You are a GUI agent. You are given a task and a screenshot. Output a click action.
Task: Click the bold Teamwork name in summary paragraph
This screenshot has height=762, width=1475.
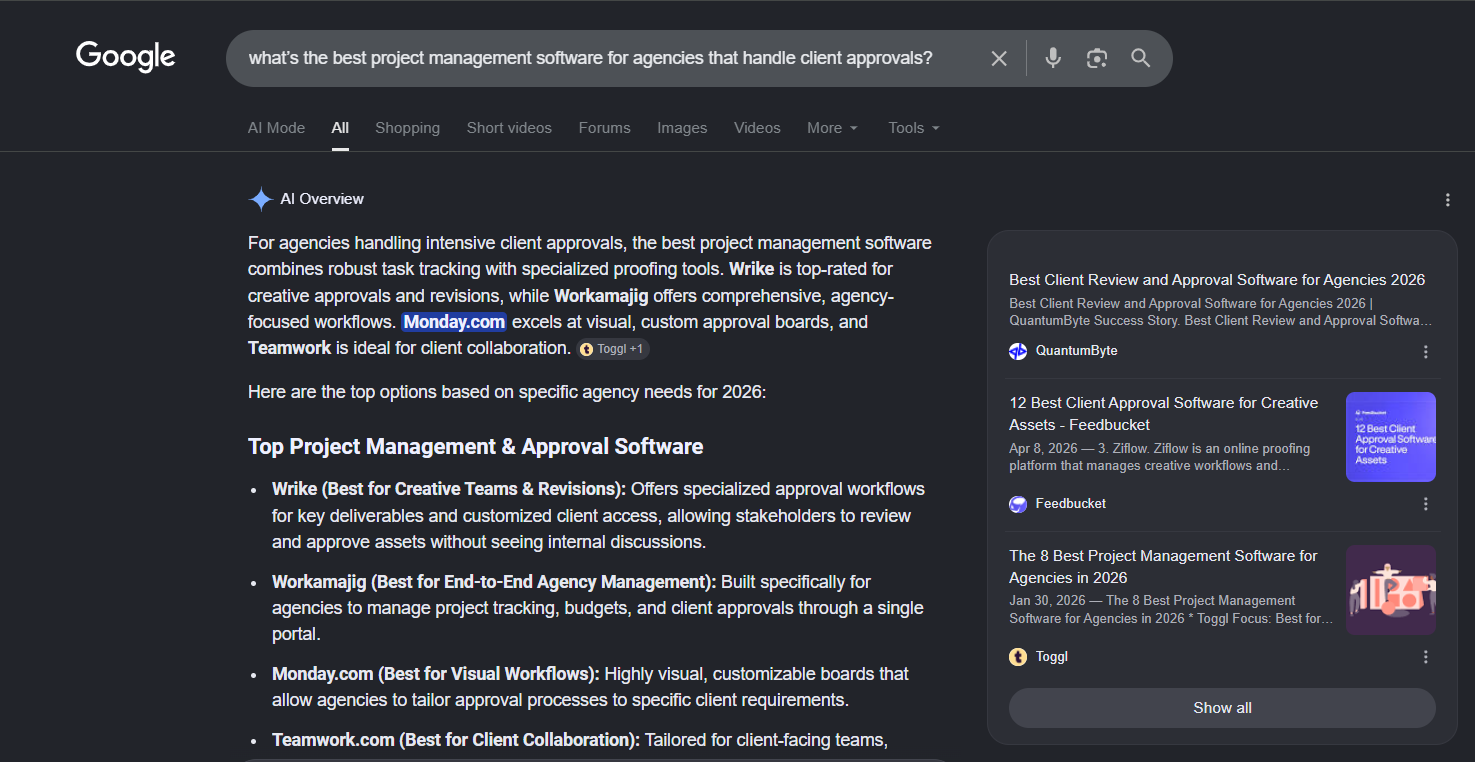click(290, 348)
